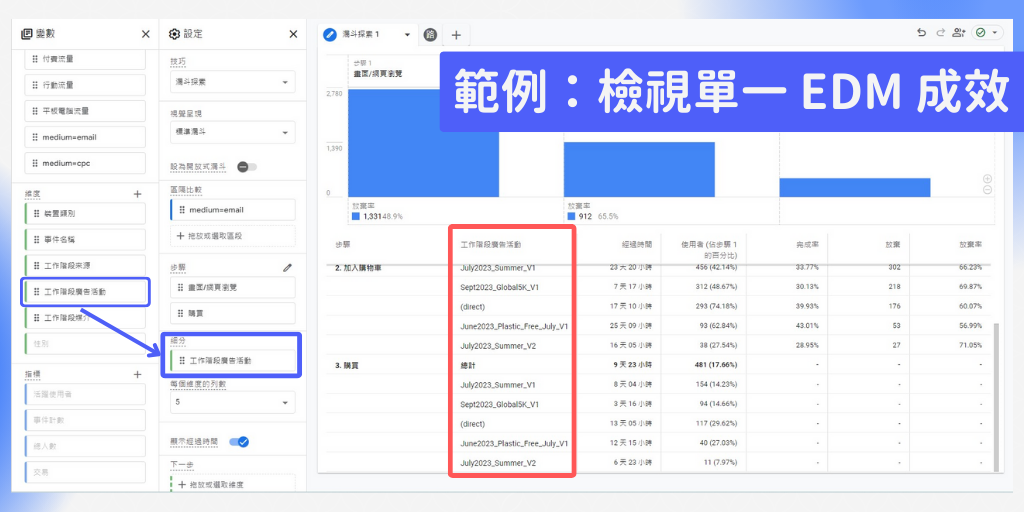
Task: Select 工作階段廣告活動 in the dimensions list
Action: (x=85, y=292)
